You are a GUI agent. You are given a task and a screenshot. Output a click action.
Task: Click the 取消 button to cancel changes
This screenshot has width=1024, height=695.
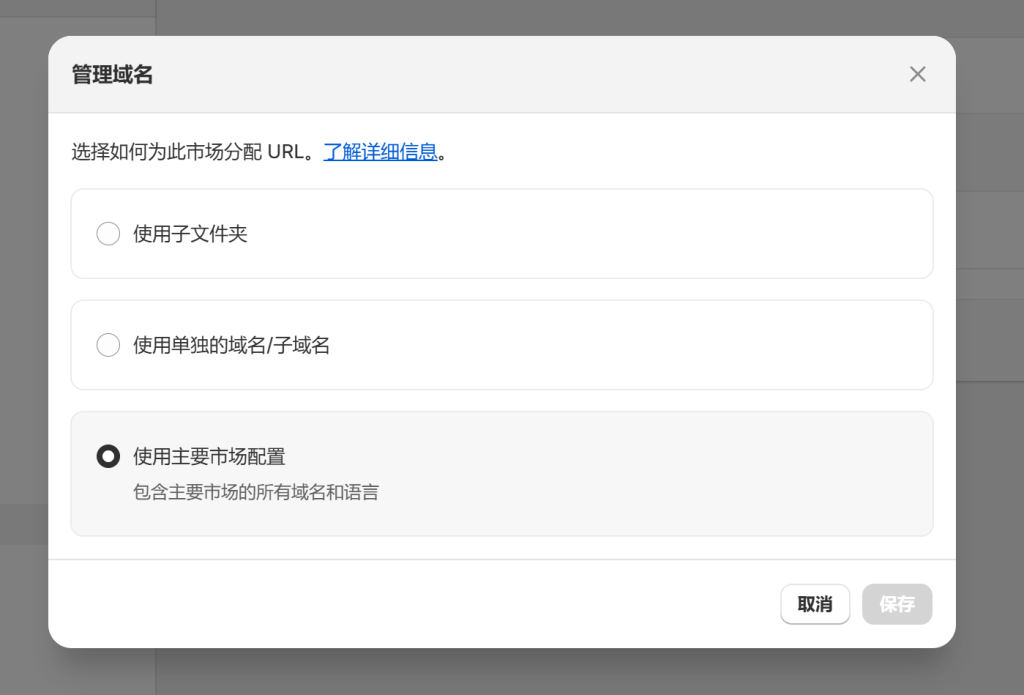coord(814,604)
